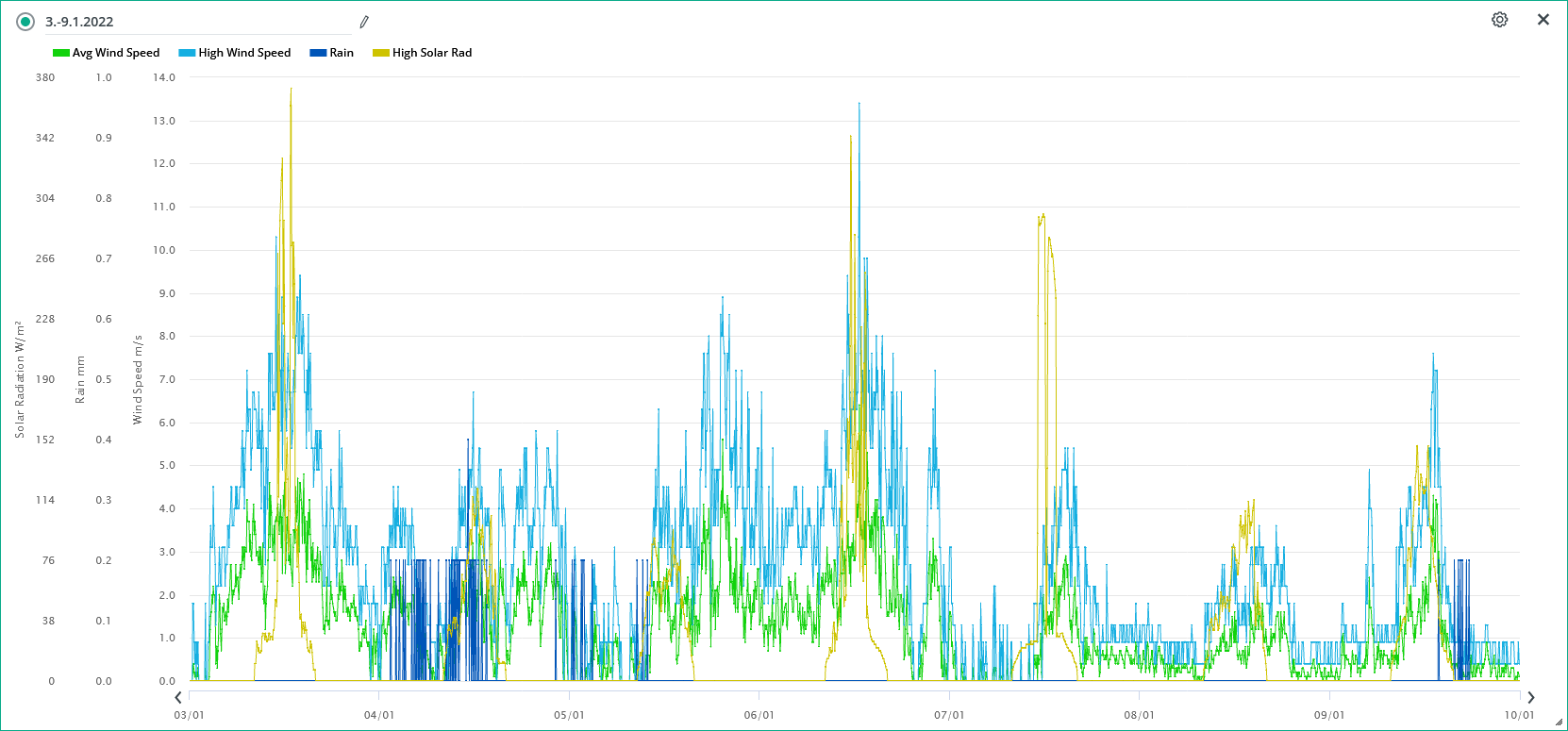Viewport: 1568px width, 731px height.
Task: Open chart settings gear icon
Action: pos(1499,20)
